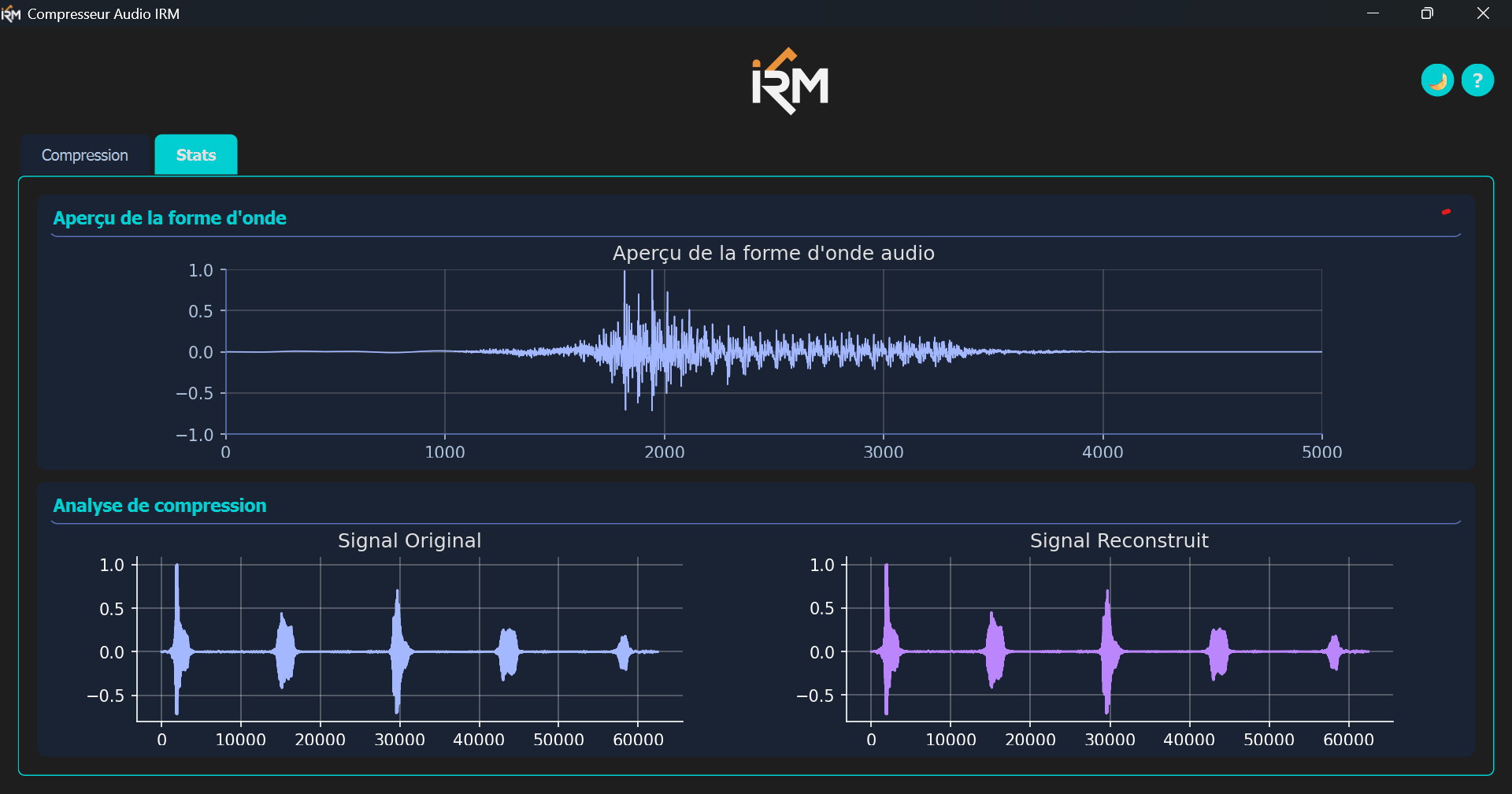Click the red marker in the waveform panel

point(1446,212)
